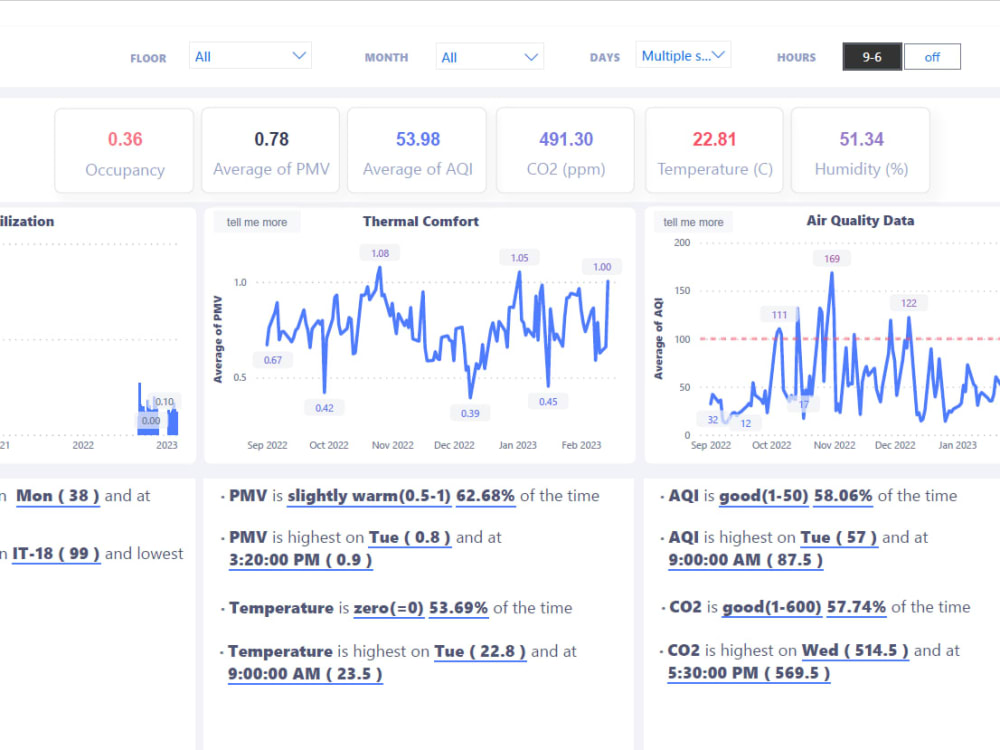Click the IT-18 ( 99 ) link

[x=56, y=553]
